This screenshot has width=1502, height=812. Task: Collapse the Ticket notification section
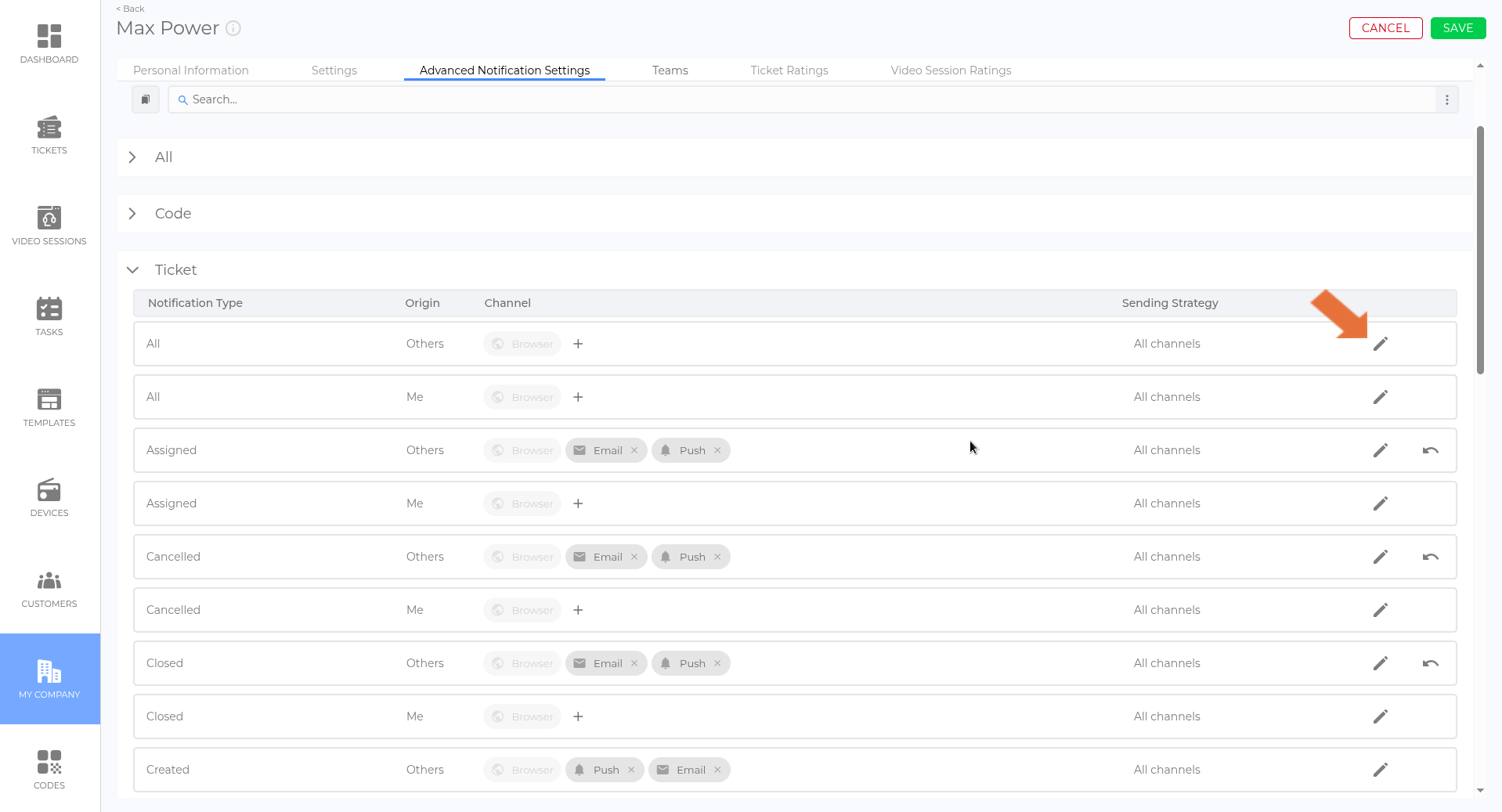[132, 270]
